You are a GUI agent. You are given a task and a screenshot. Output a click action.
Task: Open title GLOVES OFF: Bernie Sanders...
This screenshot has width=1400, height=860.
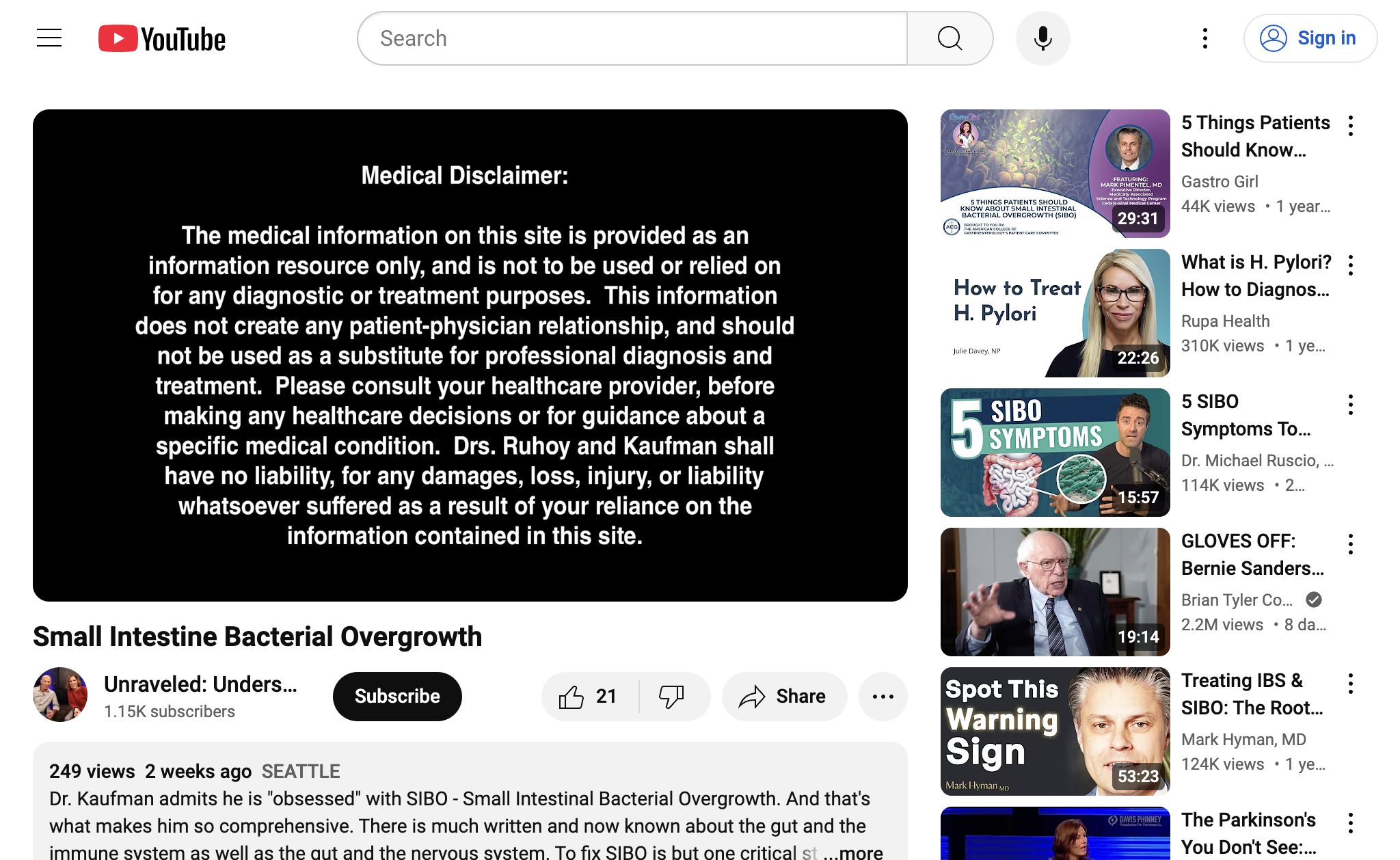[x=1252, y=554]
